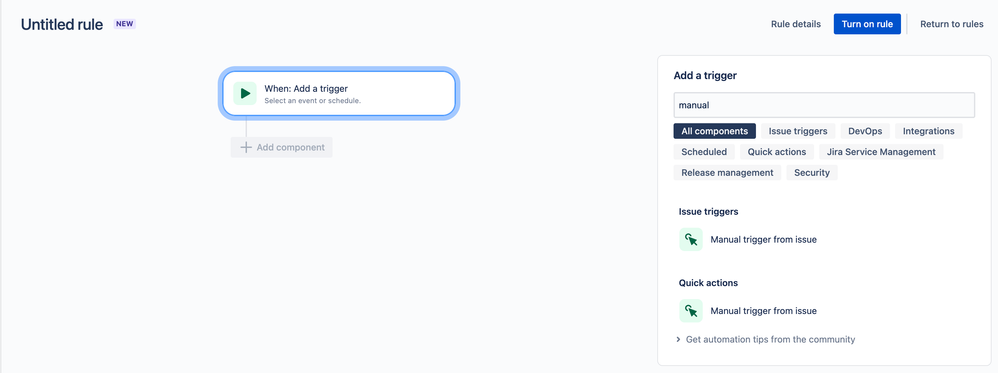The height and width of the screenshot is (373, 998).
Task: Expand Get automation tips from the community
Action: [766, 339]
